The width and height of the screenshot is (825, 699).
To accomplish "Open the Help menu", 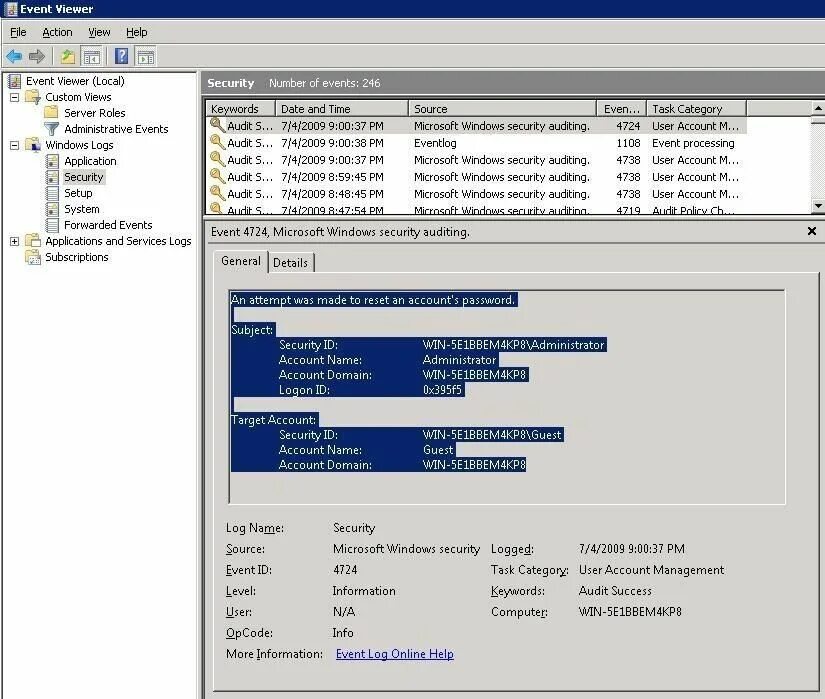I will point(136,33).
